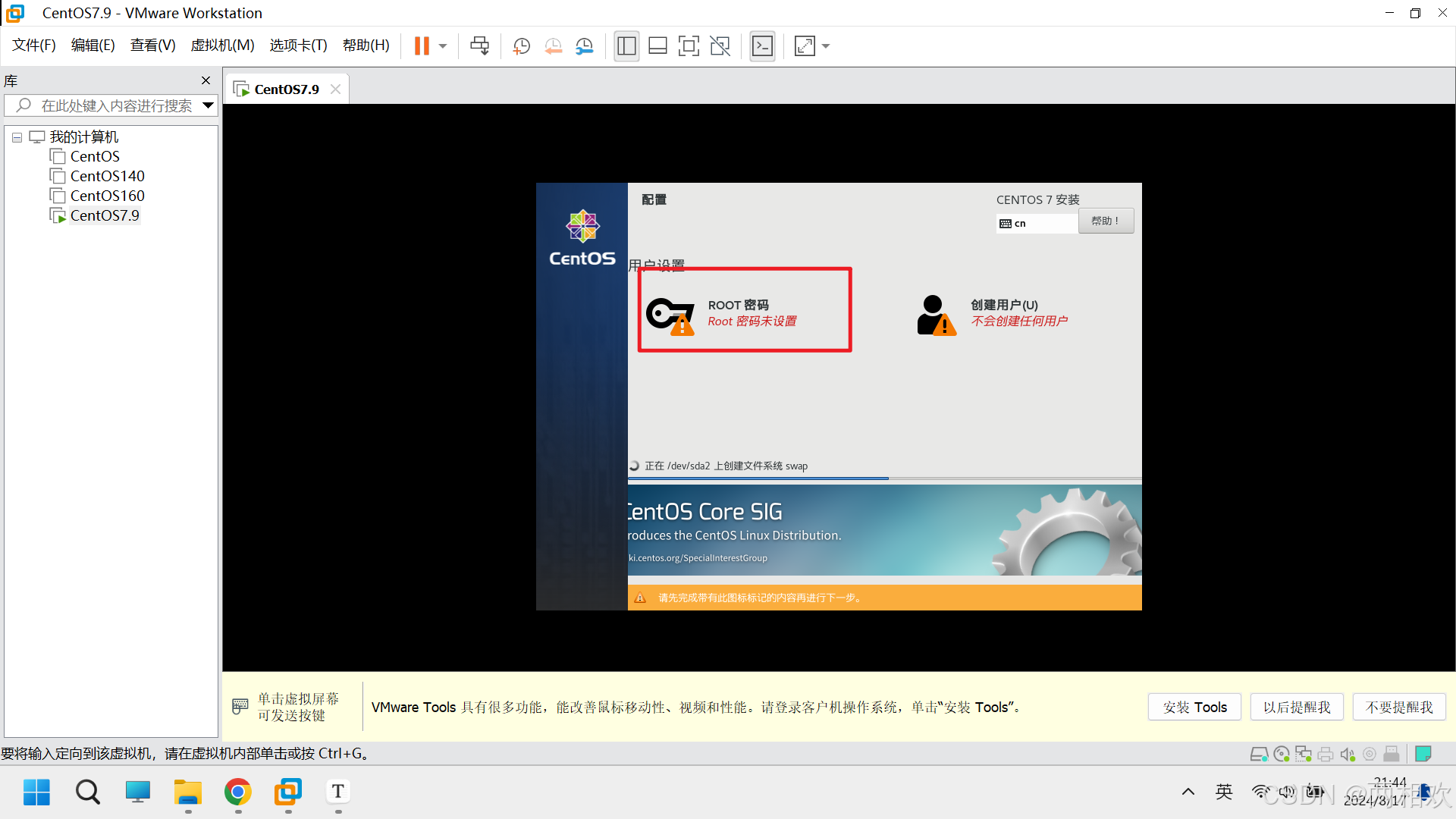Screen dimensions: 1456x819
Task: Collapse the 我的计算机 tree node
Action: tap(17, 137)
